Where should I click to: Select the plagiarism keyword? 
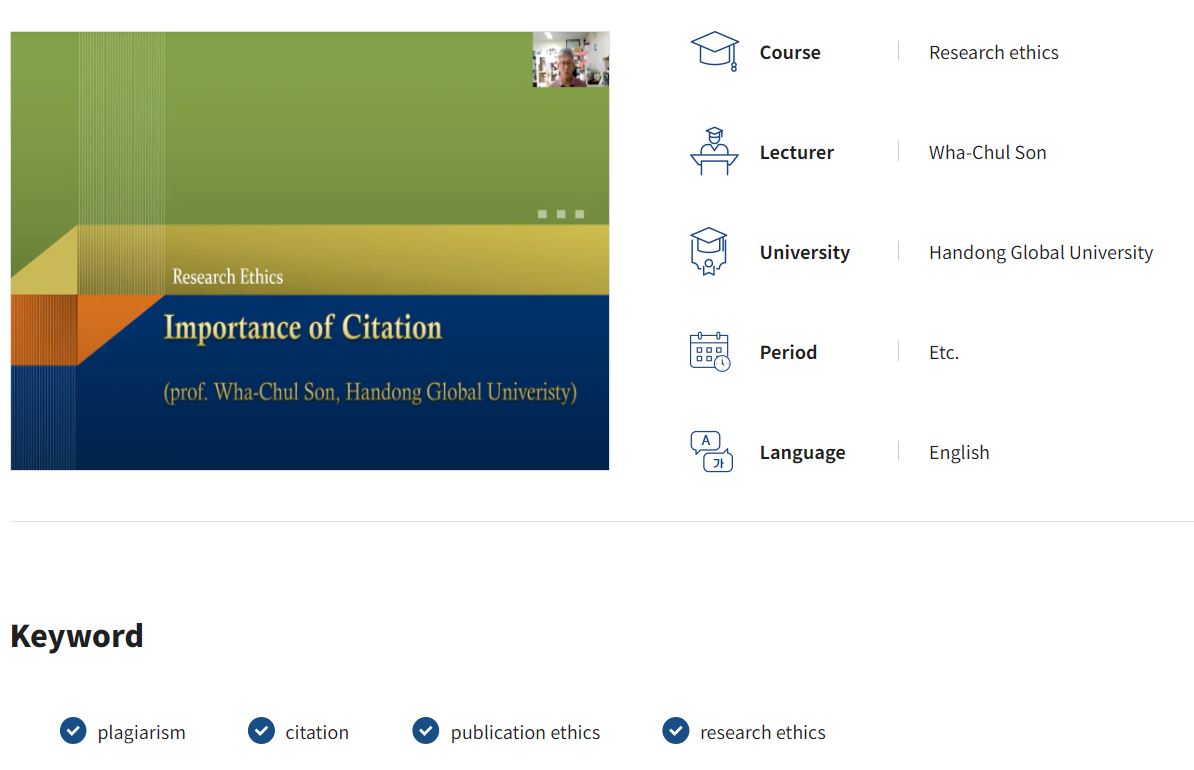[x=142, y=732]
